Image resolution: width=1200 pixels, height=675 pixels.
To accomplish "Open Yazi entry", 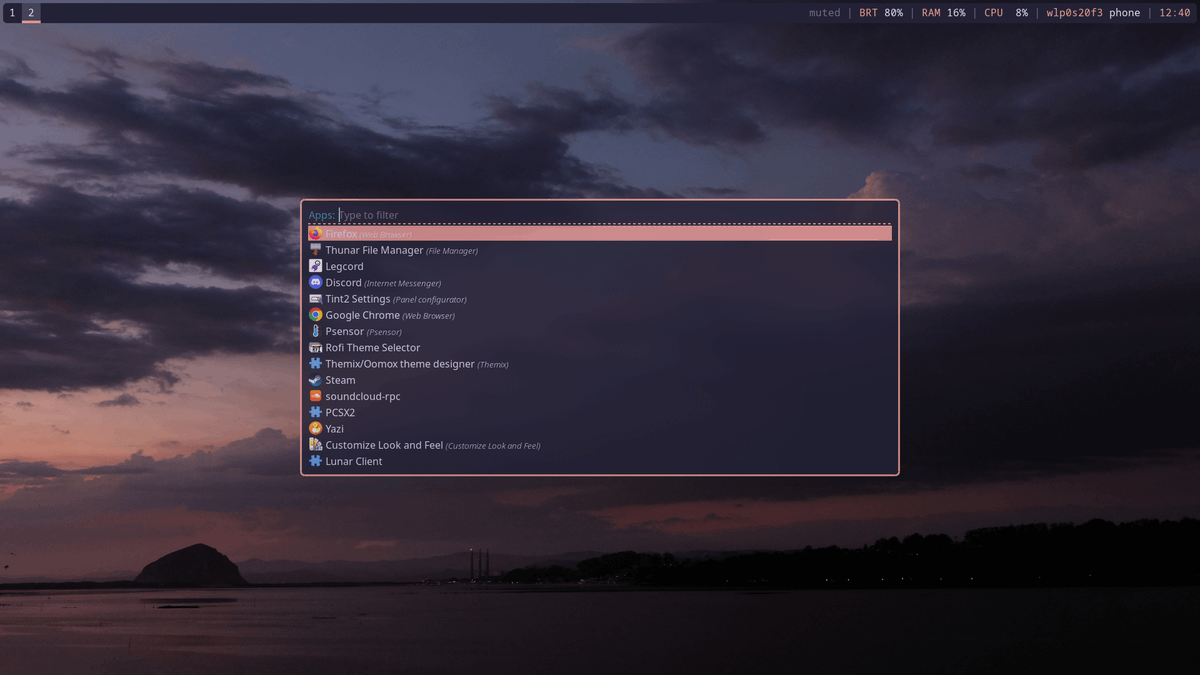I will coord(600,429).
